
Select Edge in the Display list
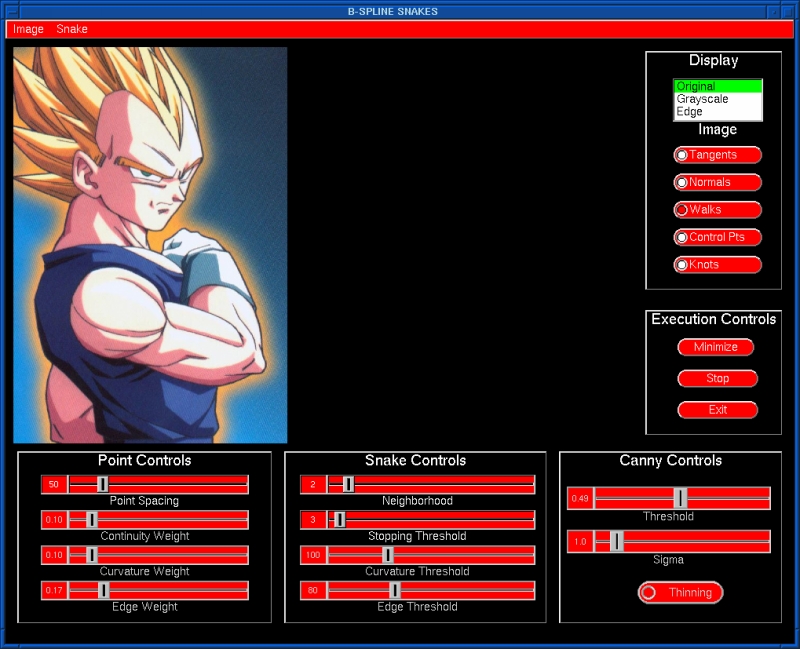coord(717,112)
